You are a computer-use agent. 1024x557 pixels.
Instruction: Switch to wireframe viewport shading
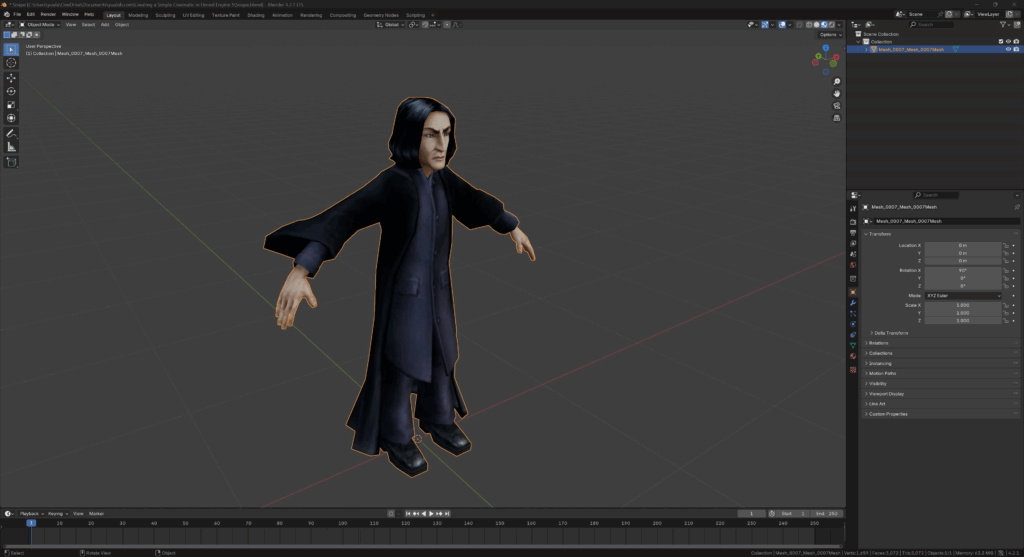pos(809,24)
